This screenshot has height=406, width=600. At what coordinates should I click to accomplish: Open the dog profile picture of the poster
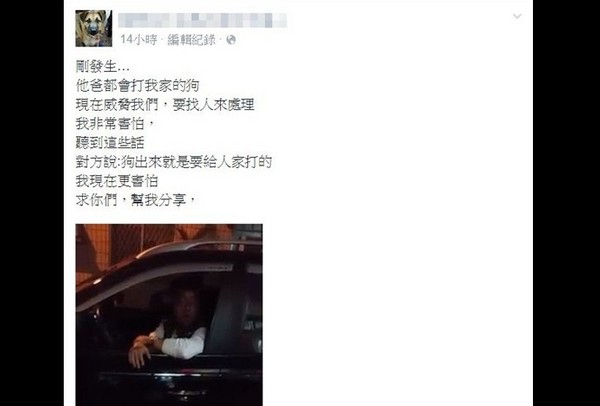pos(94,28)
